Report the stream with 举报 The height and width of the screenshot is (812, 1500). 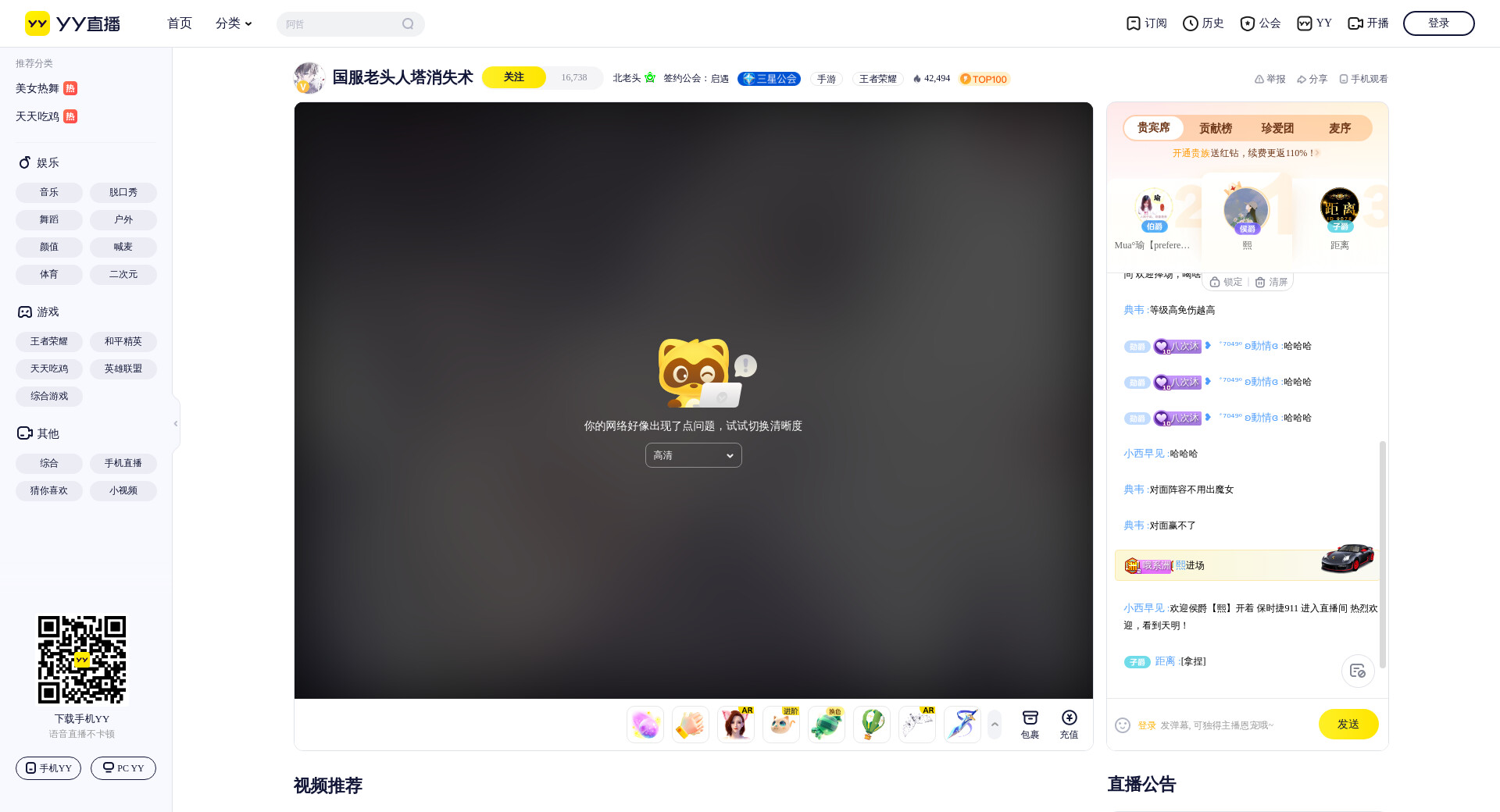click(x=1270, y=79)
